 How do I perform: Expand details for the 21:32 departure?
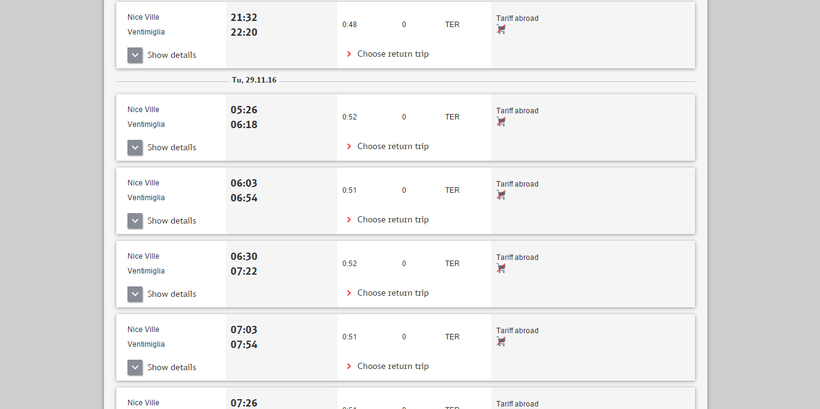135,55
